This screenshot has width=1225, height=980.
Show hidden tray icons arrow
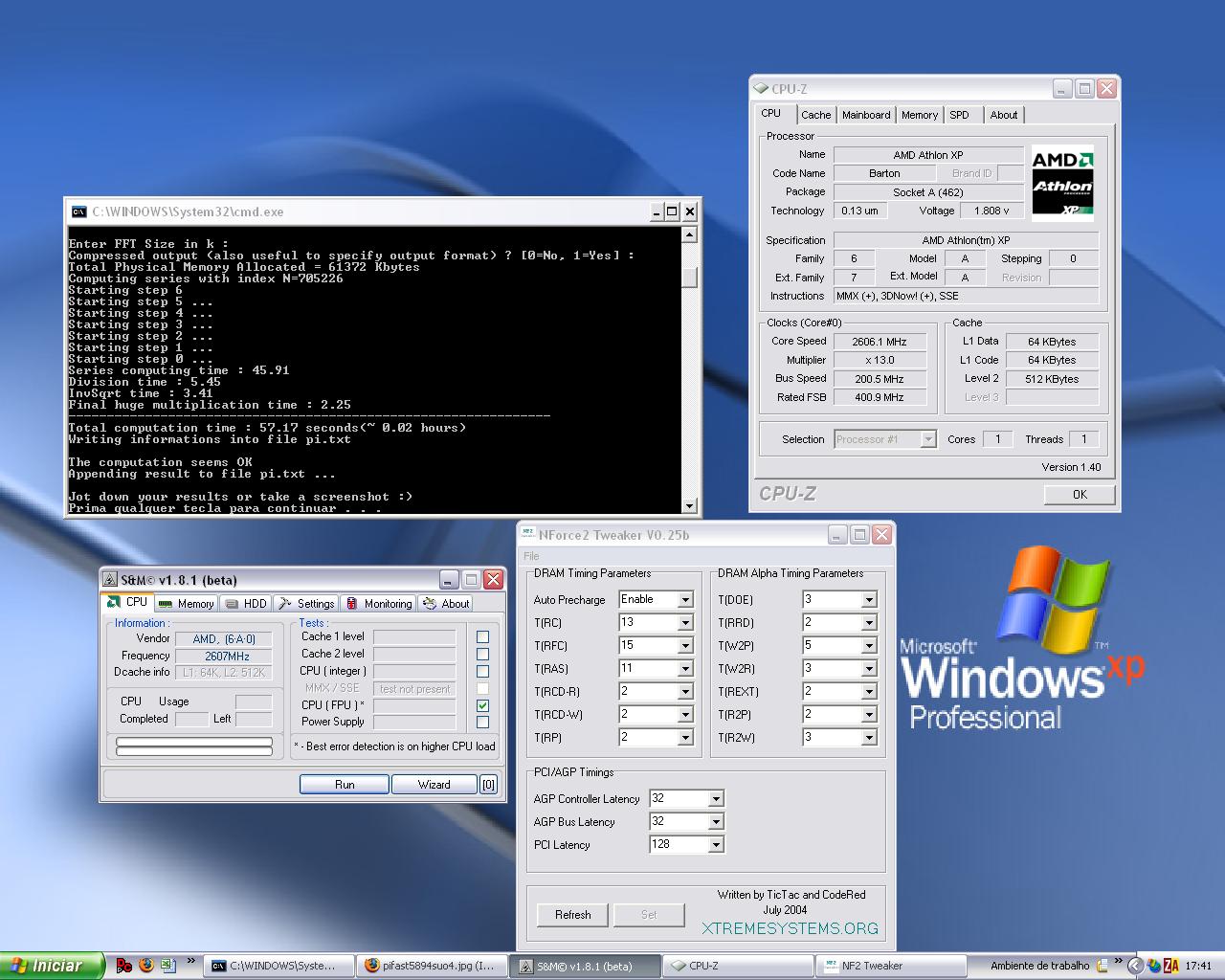coord(1135,966)
